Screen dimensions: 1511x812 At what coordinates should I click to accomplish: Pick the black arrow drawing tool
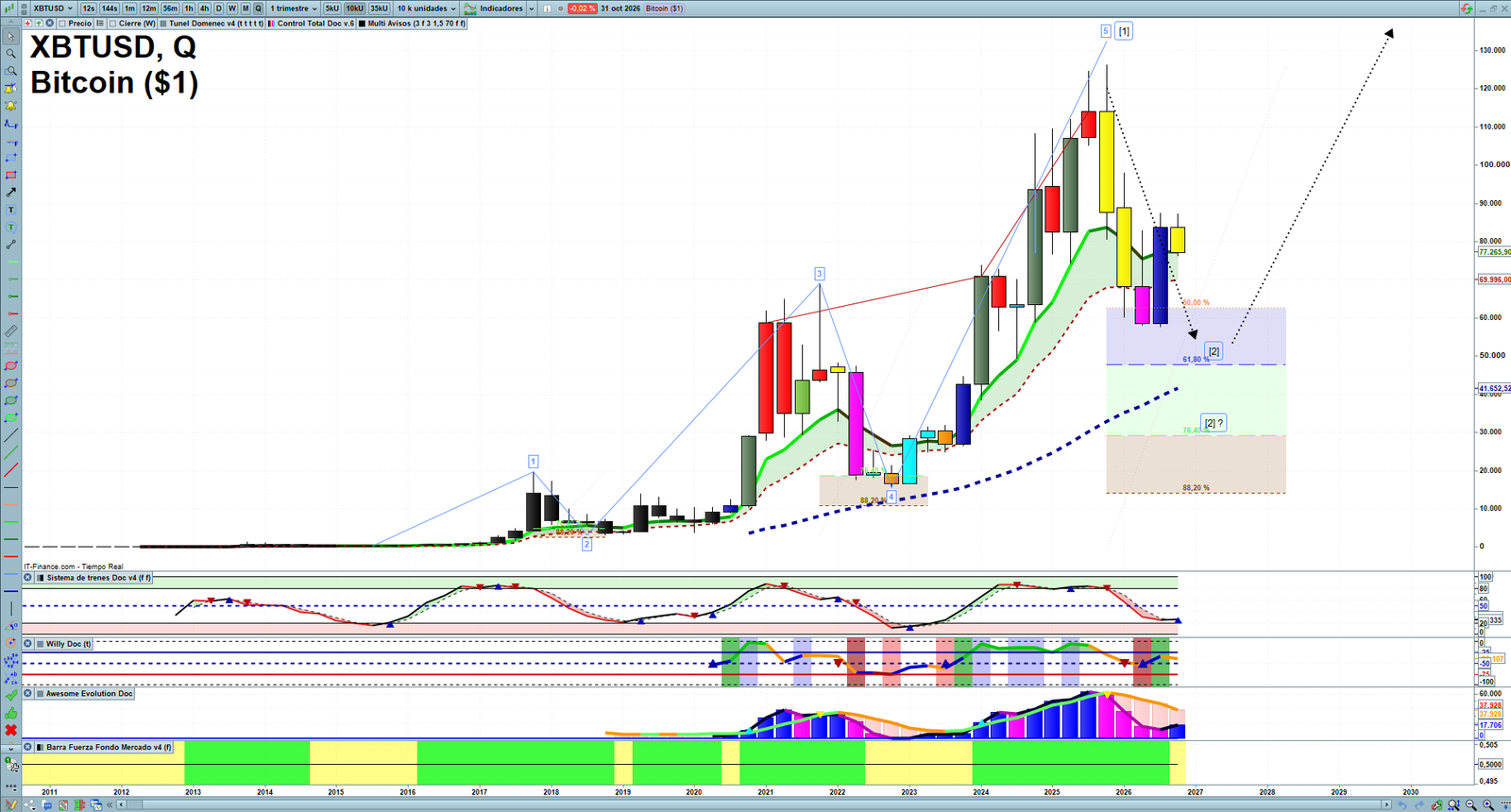coord(10,193)
